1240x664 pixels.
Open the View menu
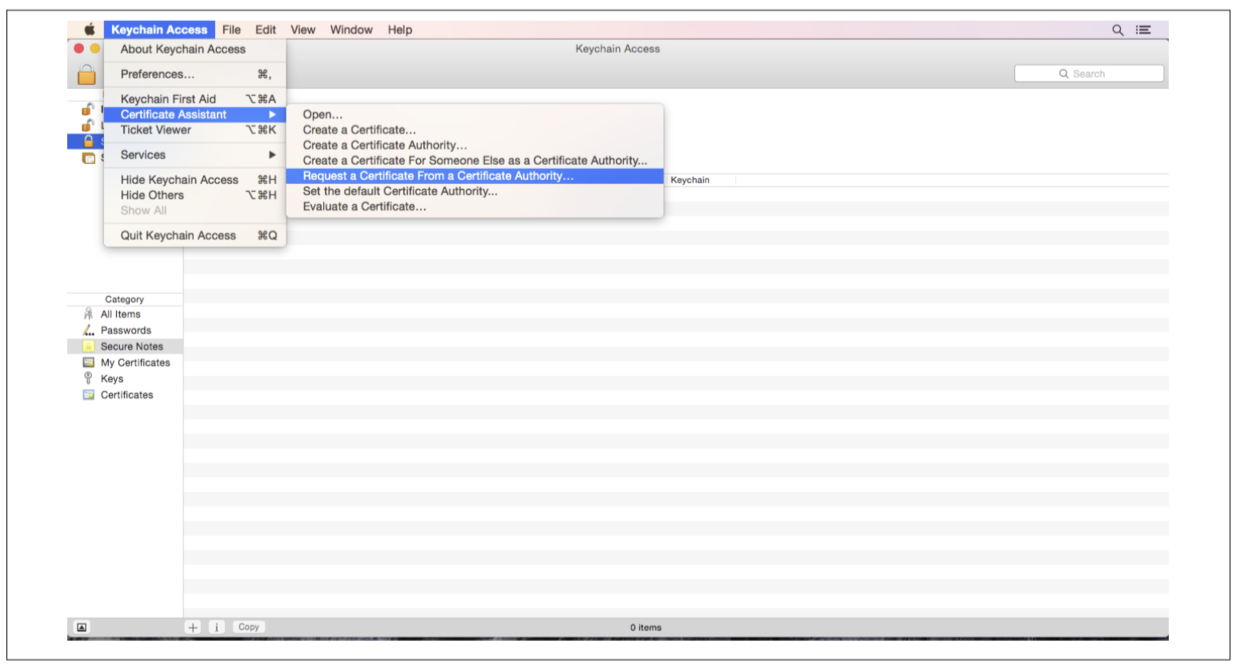(303, 30)
